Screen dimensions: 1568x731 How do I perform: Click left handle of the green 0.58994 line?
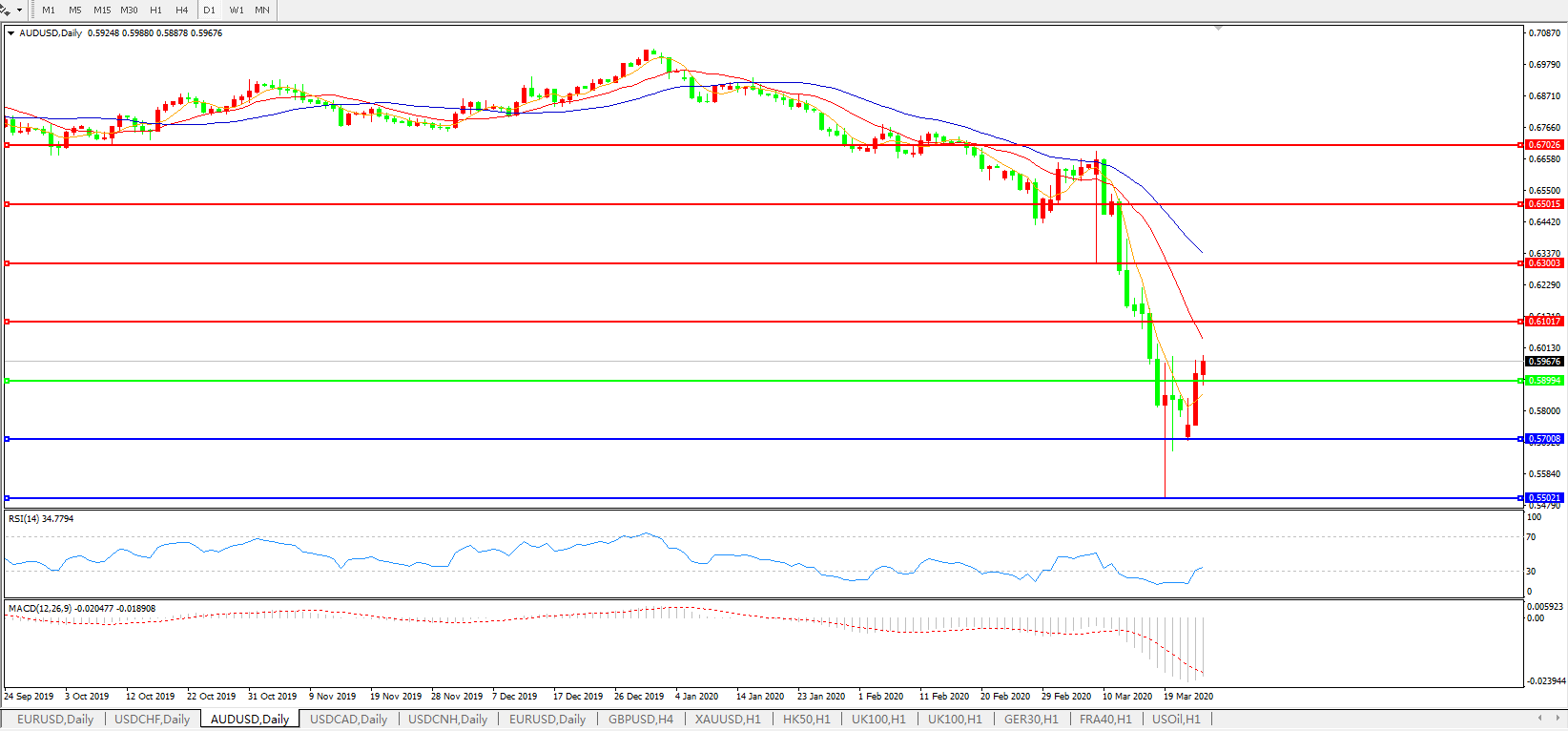coord(8,381)
